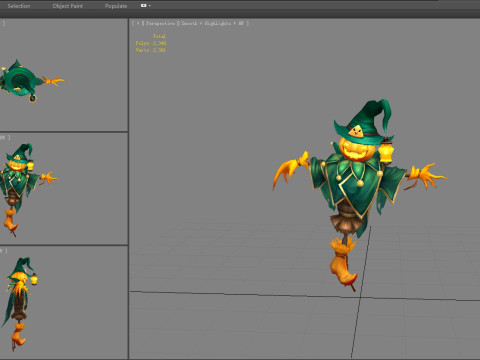The image size is (480, 360).
Task: Click the Polys count statistic
Action: tap(151, 43)
